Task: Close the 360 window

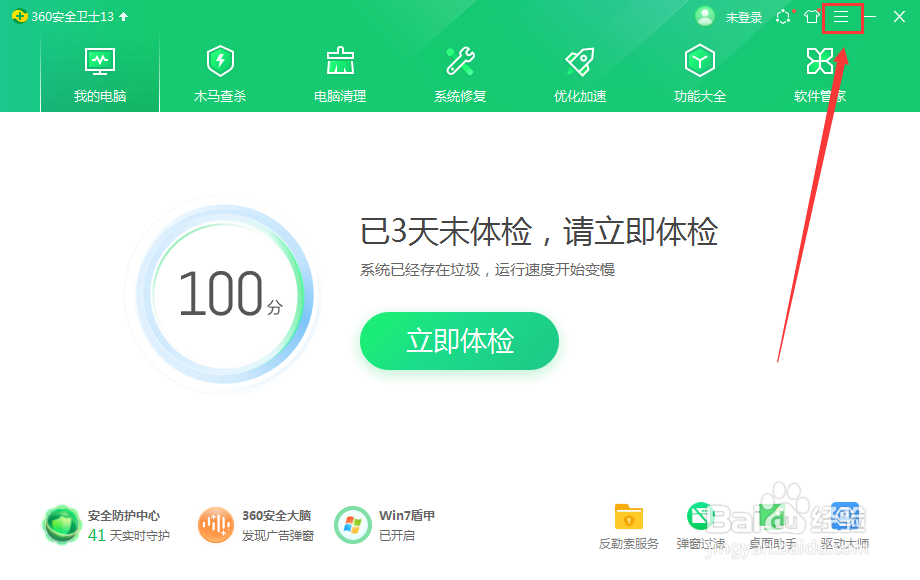Action: [899, 16]
